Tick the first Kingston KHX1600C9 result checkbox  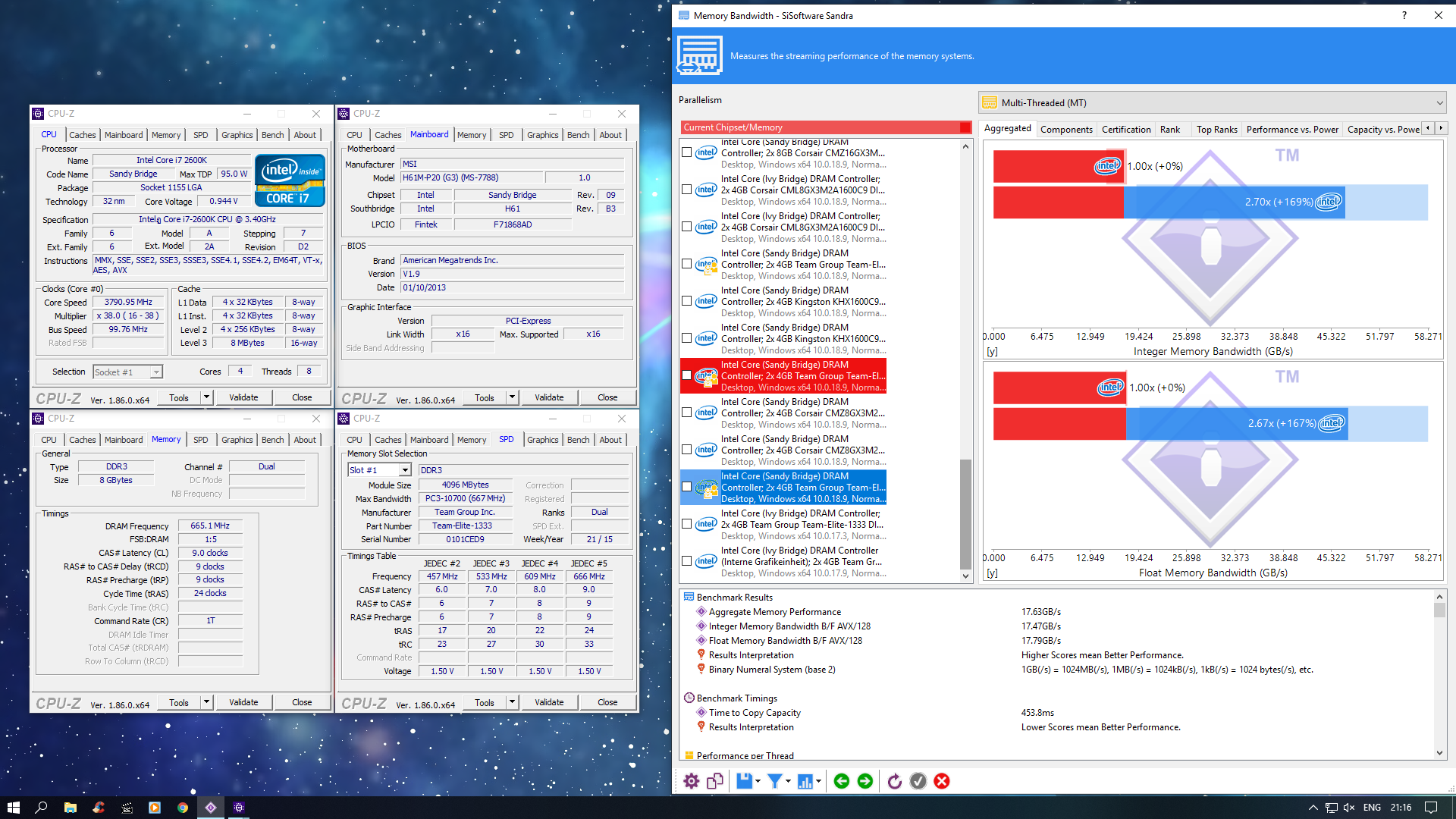click(686, 301)
